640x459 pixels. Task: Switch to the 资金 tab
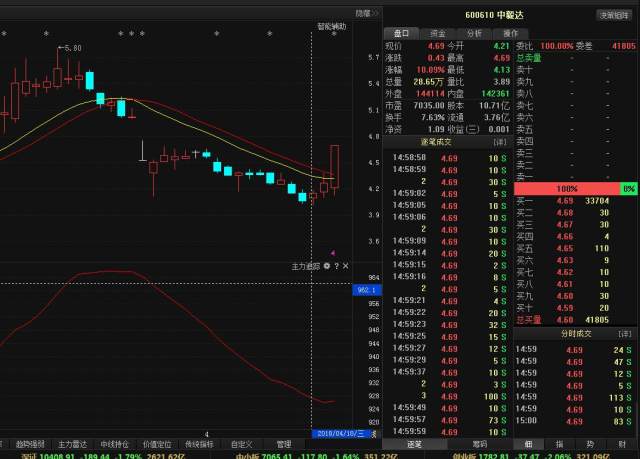[x=438, y=32]
